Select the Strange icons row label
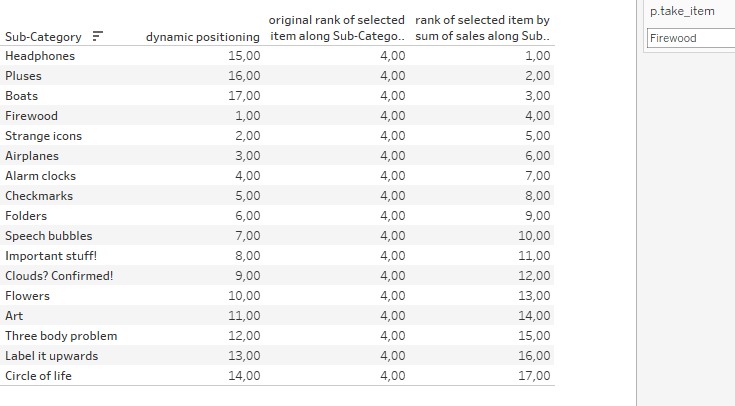735x406 pixels. click(x=43, y=136)
